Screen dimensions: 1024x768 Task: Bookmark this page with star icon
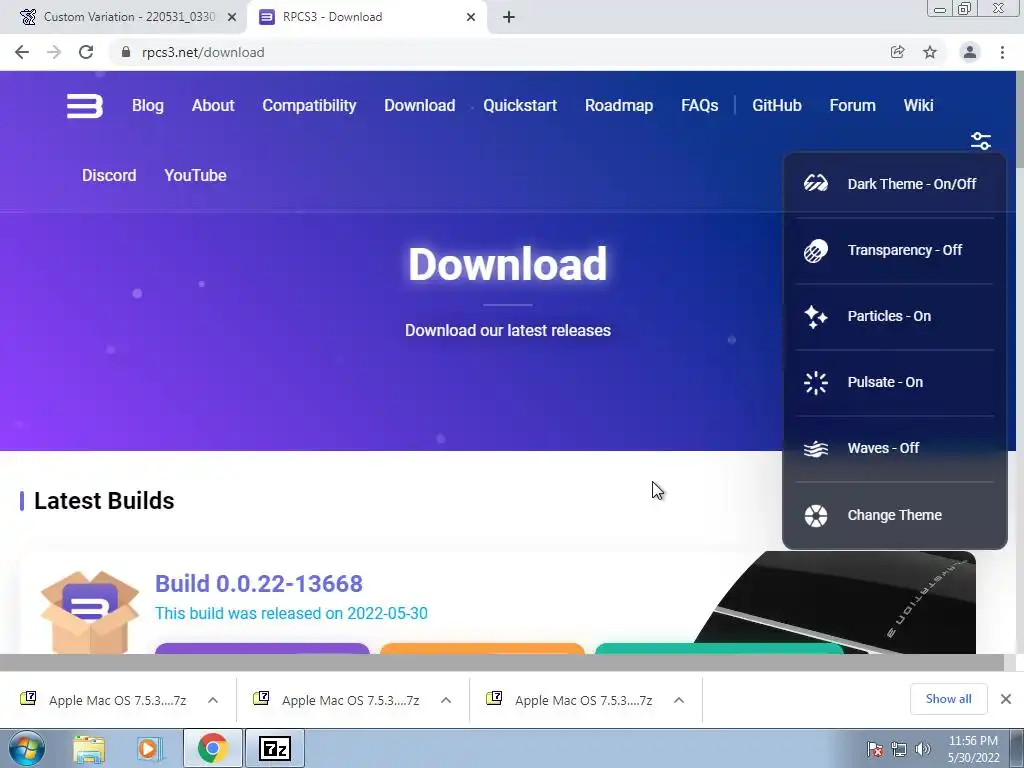pos(930,52)
